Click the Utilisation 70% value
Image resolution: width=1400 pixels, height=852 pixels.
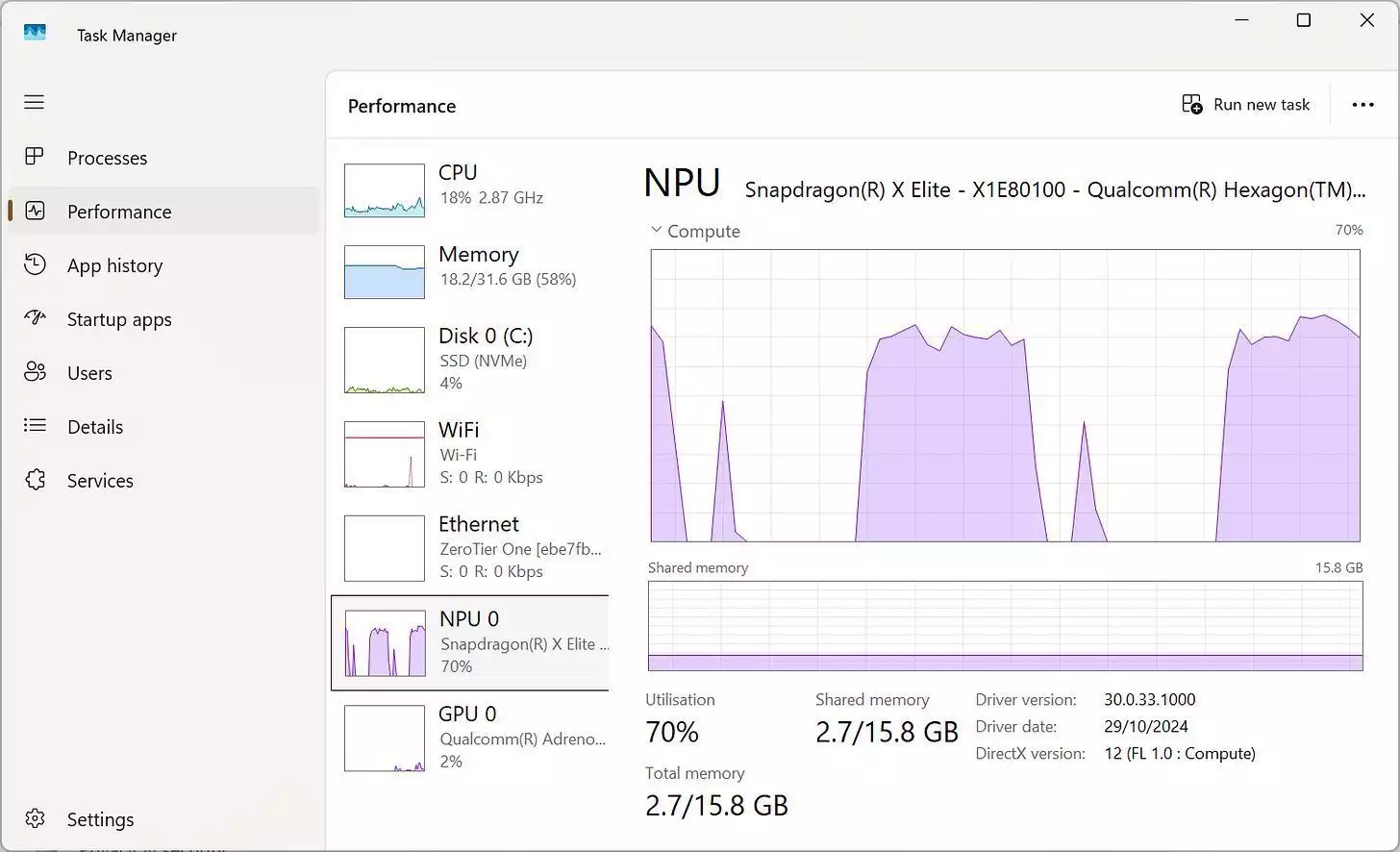[x=672, y=732]
